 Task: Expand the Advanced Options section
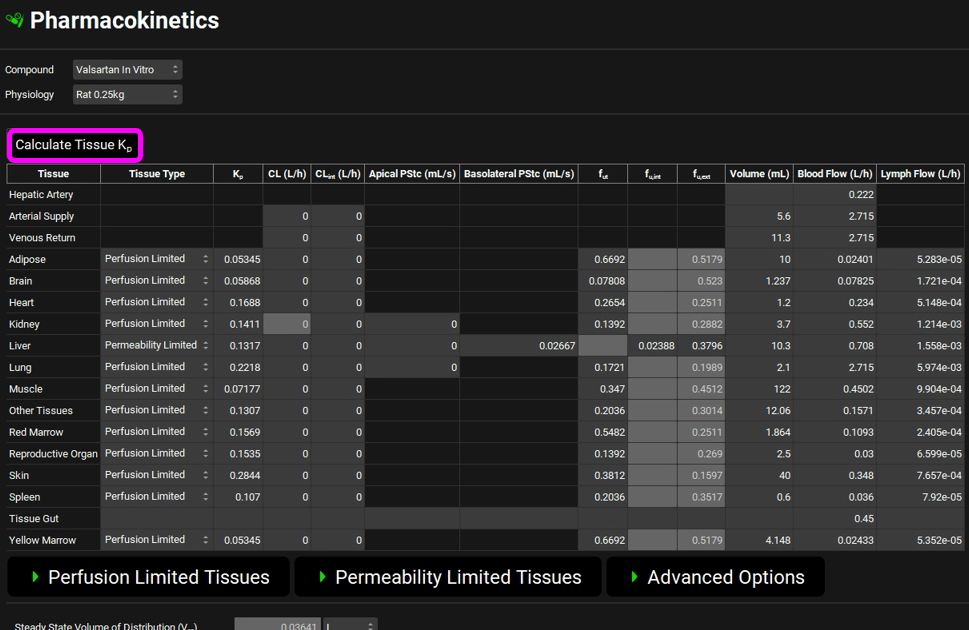point(715,577)
